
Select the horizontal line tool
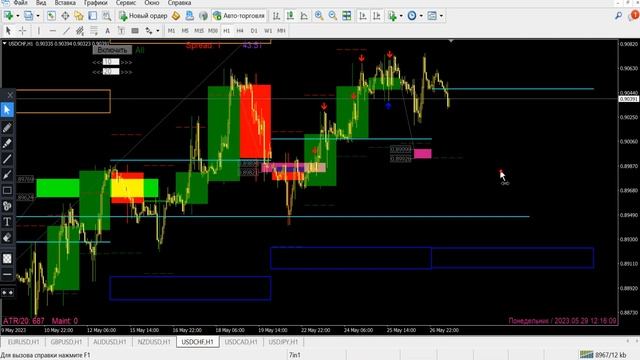(53, 31)
